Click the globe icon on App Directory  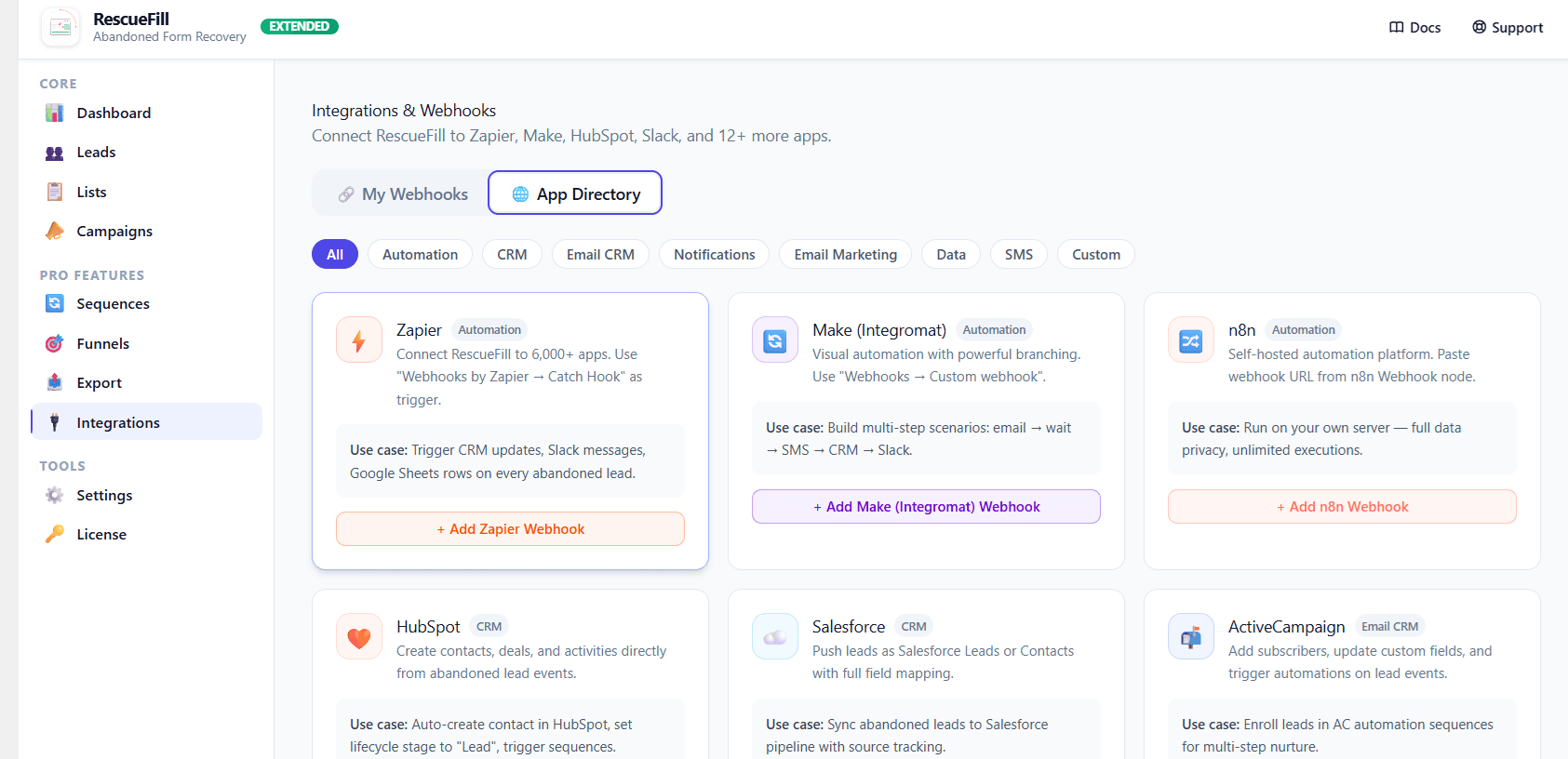click(520, 194)
